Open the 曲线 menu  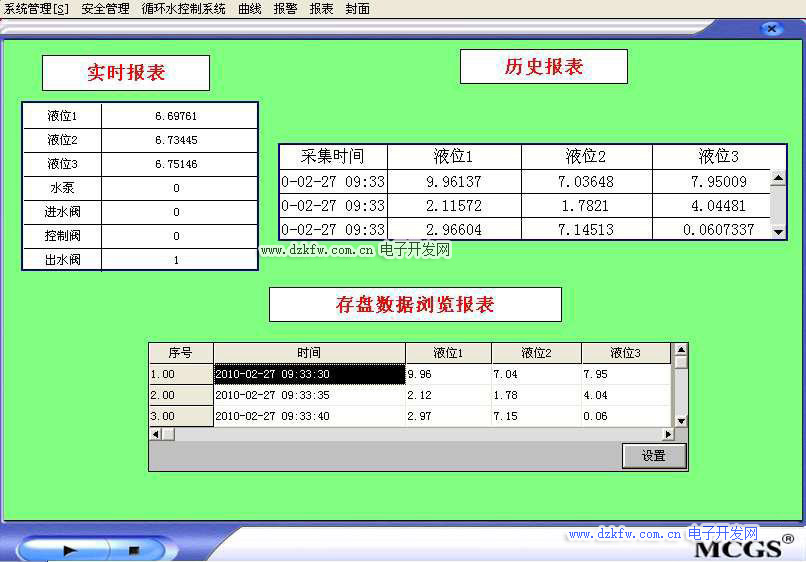[249, 9]
